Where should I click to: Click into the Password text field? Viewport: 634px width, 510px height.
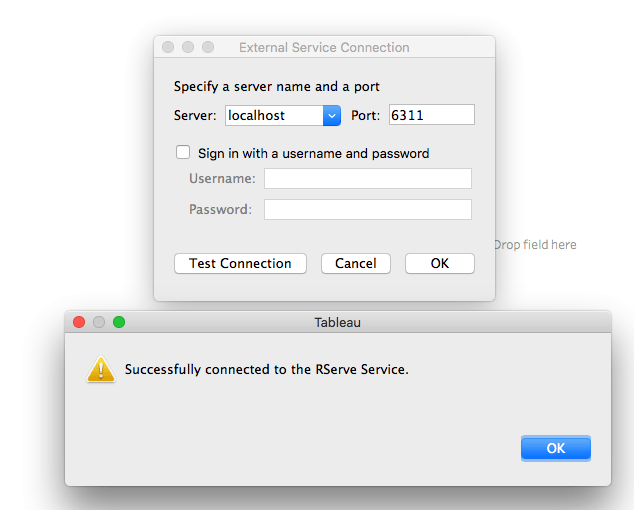point(368,210)
